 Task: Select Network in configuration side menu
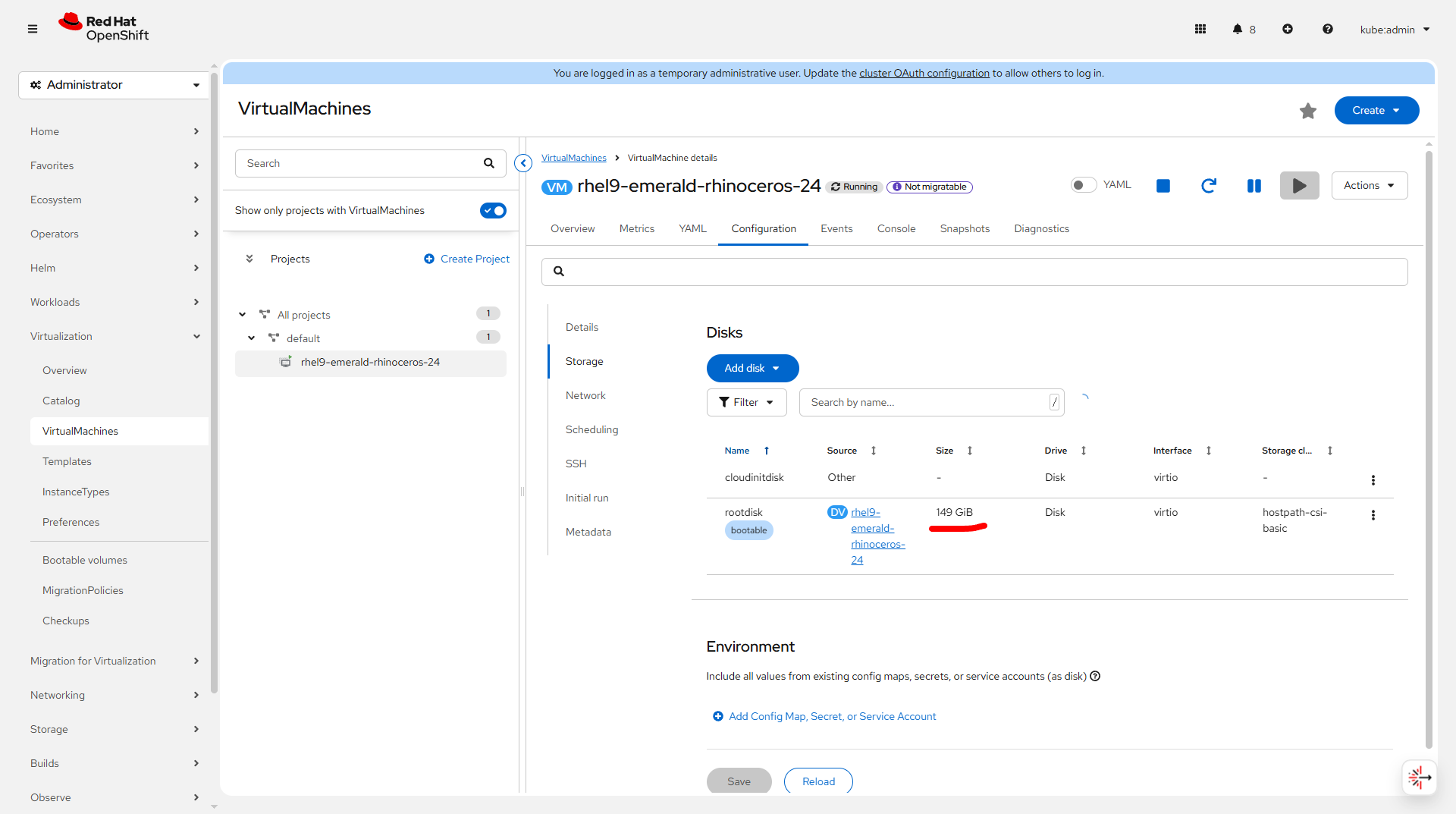[x=585, y=396]
